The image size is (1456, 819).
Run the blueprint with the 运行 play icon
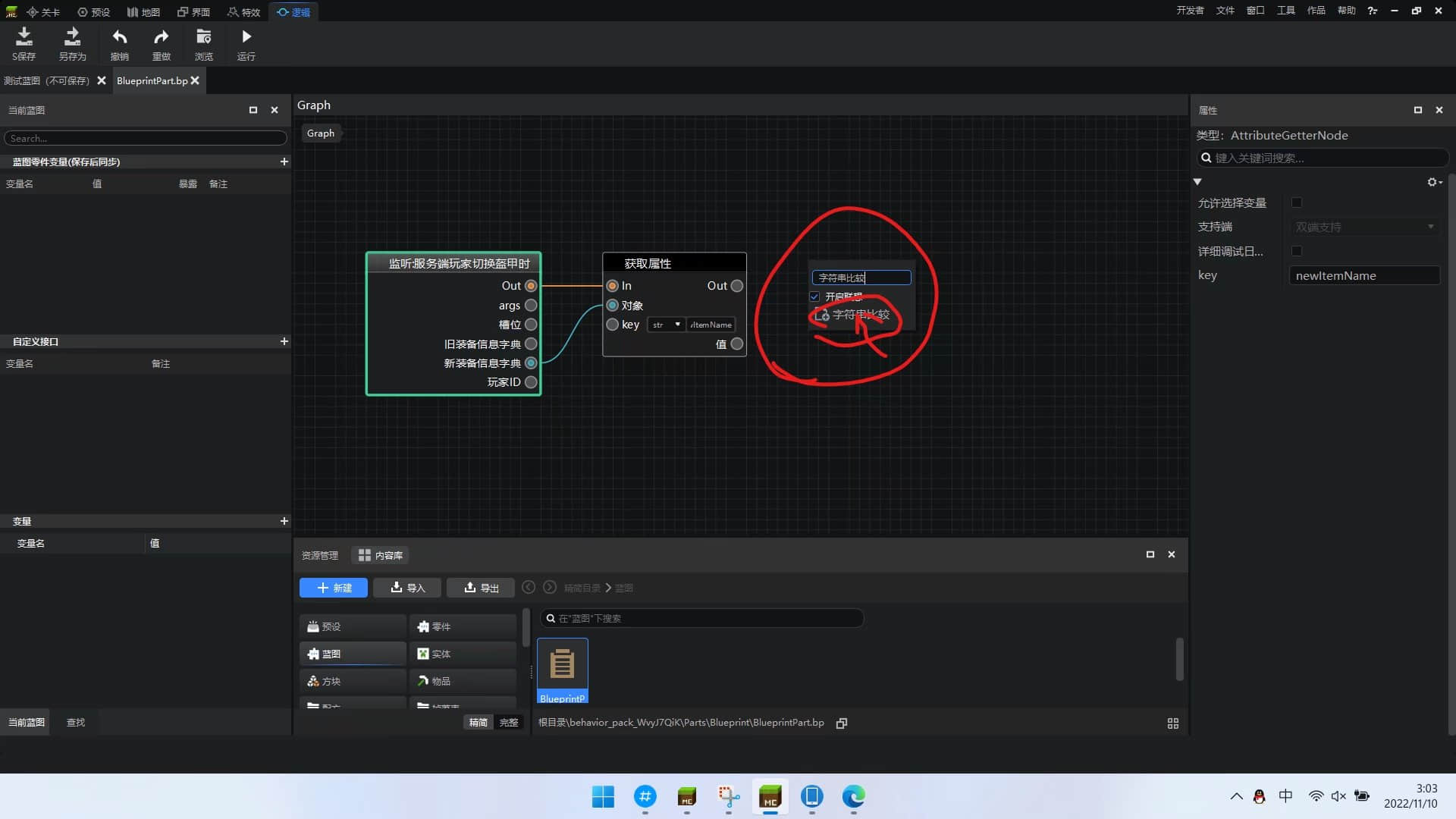point(246,36)
